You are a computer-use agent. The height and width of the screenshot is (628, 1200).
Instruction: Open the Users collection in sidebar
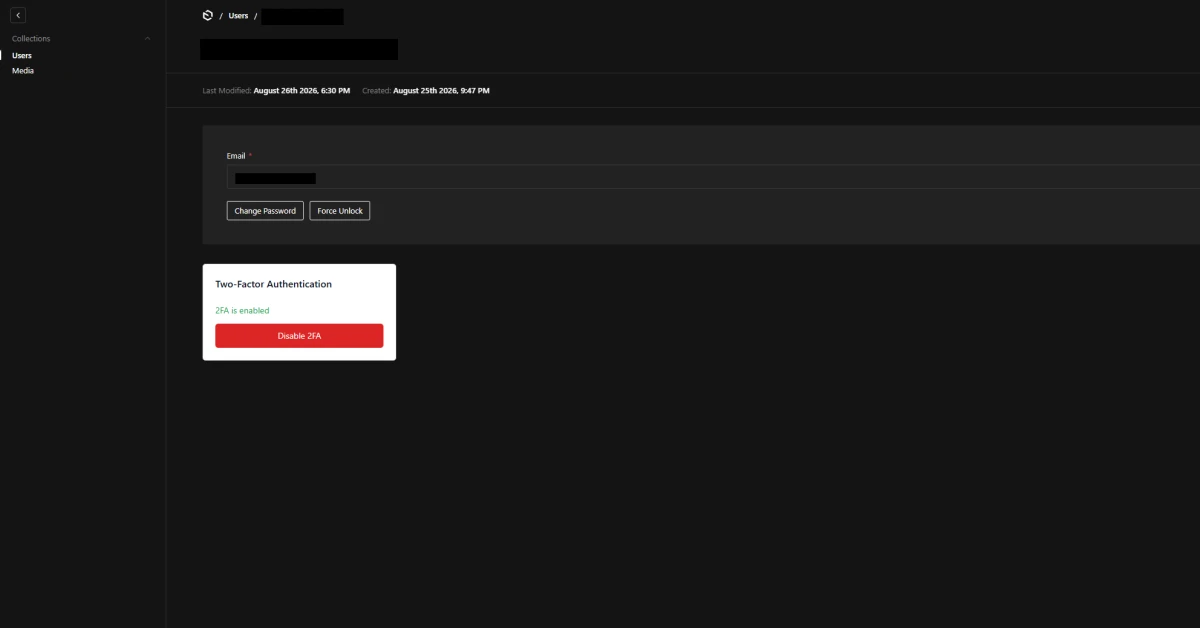pos(22,55)
